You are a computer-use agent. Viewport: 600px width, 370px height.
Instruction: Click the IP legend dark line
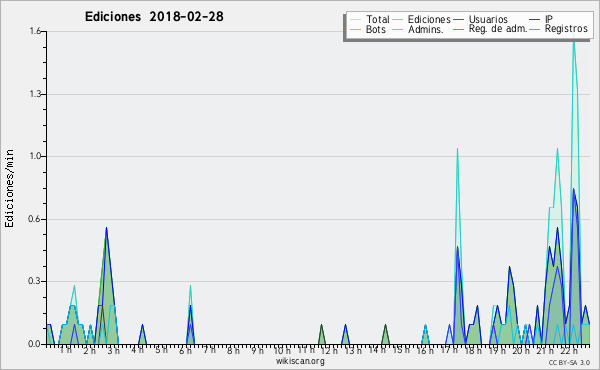click(x=535, y=20)
